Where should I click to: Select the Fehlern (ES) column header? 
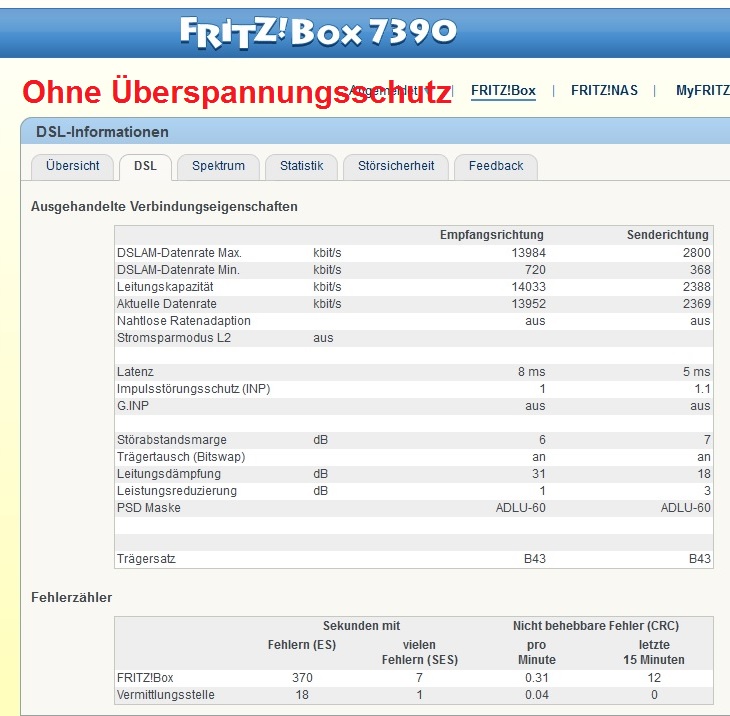coord(302,645)
